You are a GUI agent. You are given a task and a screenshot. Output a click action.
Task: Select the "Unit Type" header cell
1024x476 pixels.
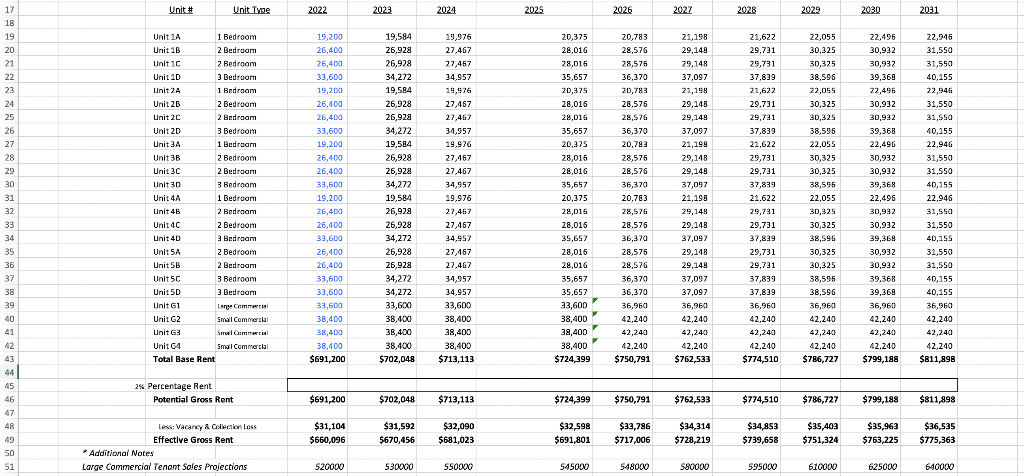tap(251, 10)
